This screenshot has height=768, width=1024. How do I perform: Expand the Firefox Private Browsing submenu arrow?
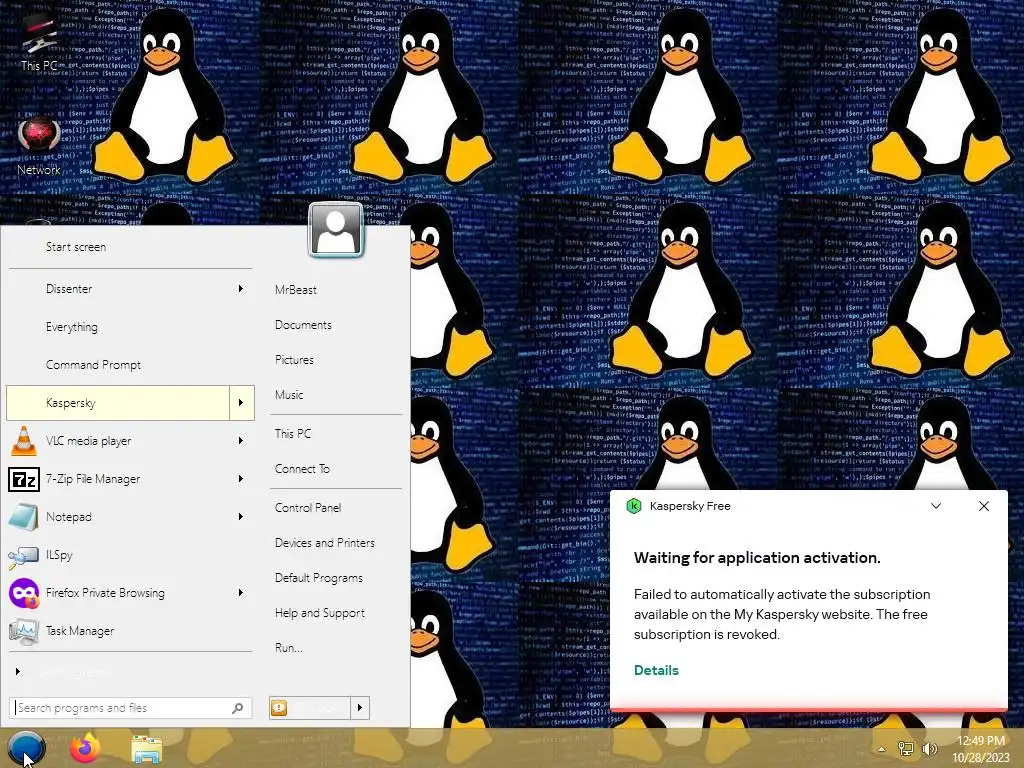coord(241,593)
